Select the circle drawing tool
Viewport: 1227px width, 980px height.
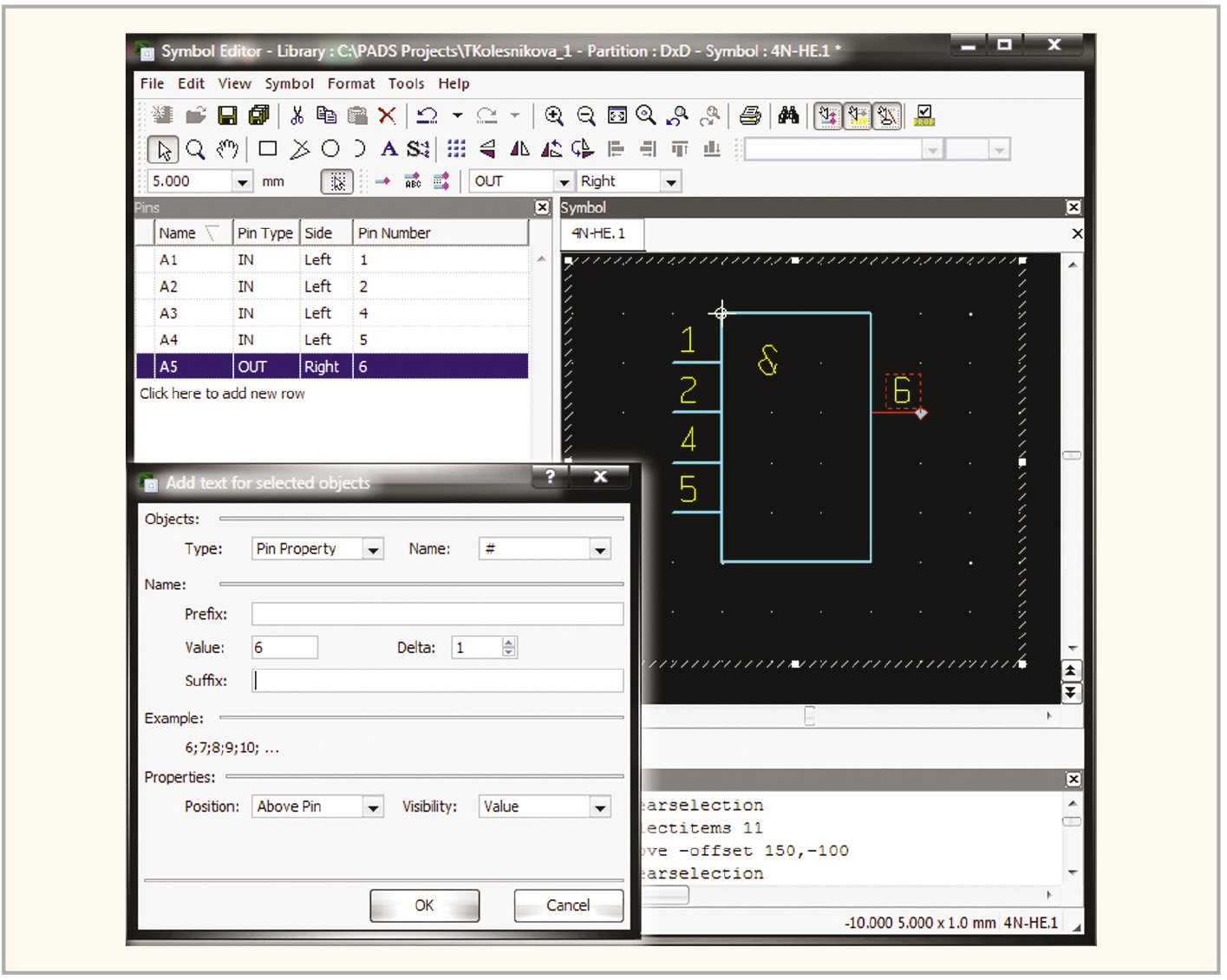330,149
